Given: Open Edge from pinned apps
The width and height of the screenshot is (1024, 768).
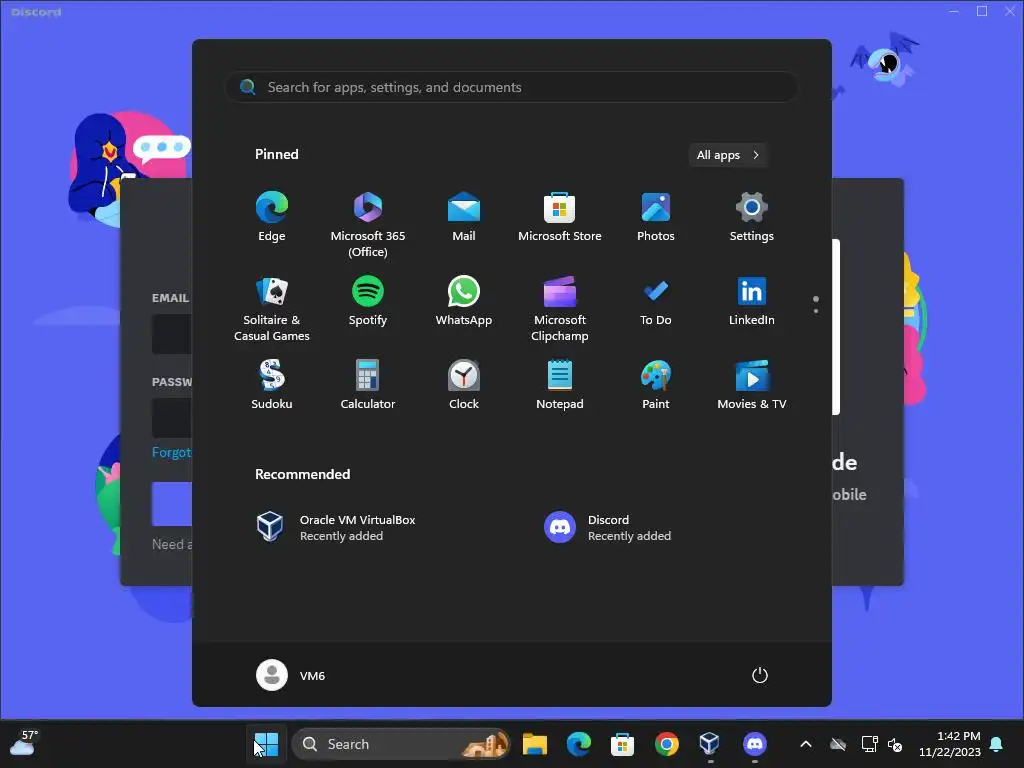Looking at the screenshot, I should [272, 217].
